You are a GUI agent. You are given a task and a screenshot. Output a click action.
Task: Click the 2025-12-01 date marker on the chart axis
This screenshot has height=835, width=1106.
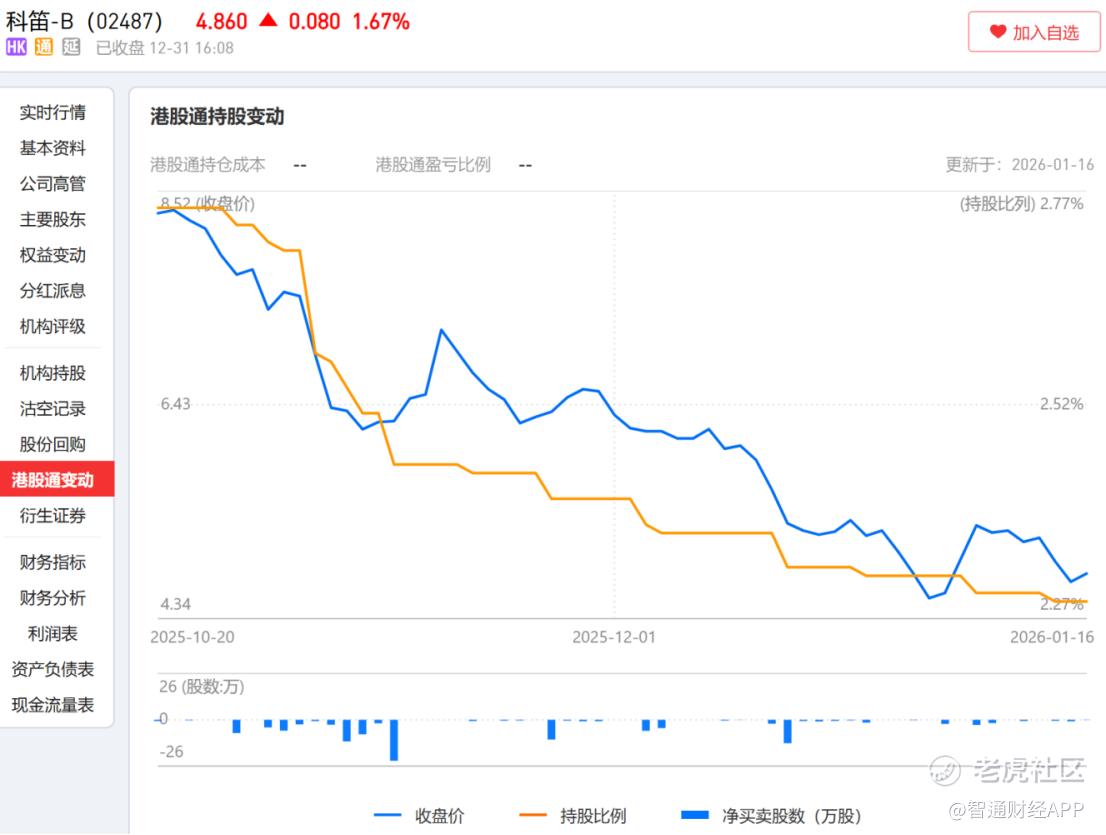coord(614,637)
